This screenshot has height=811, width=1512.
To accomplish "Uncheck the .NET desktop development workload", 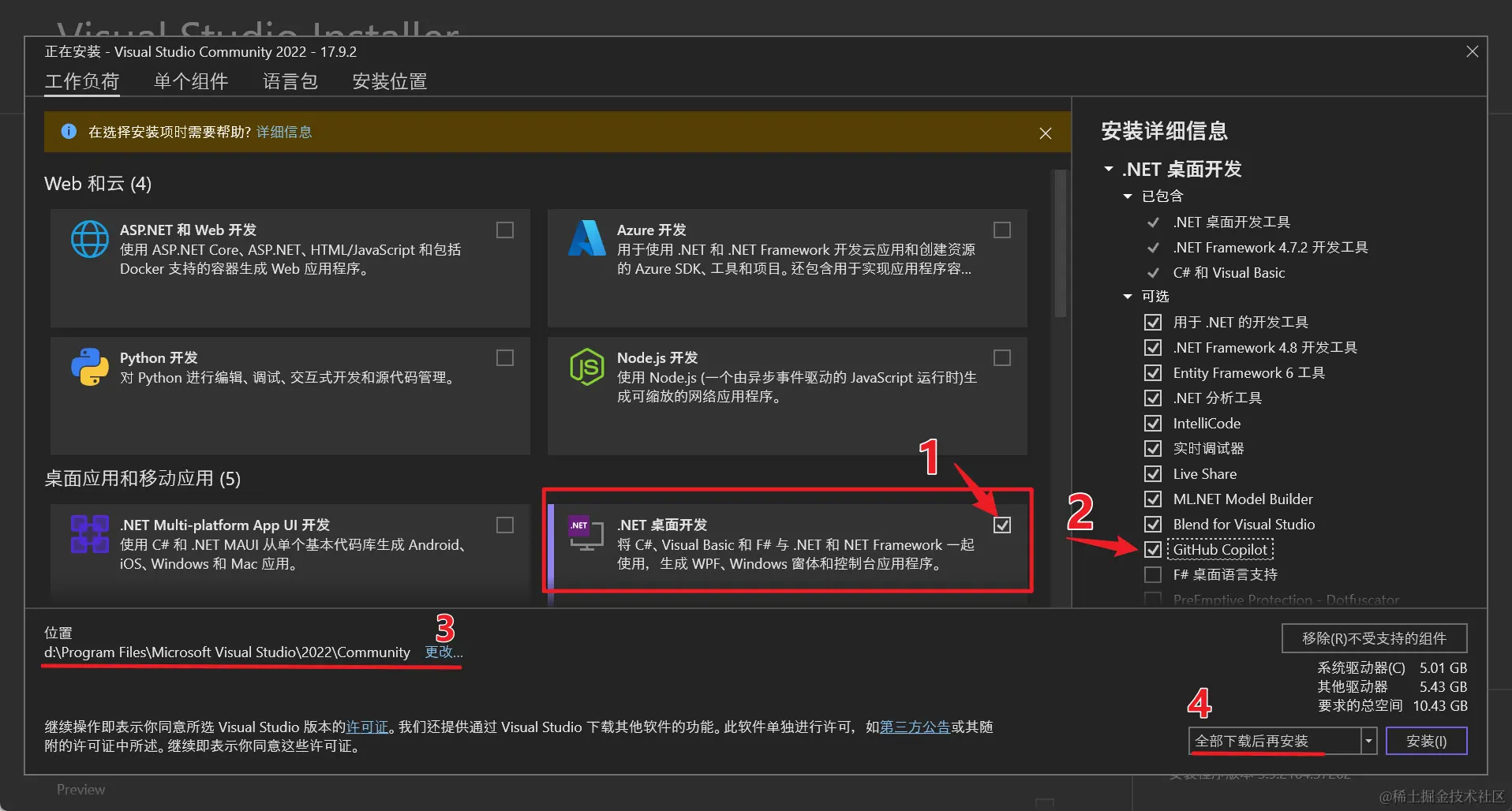I will (1002, 525).
